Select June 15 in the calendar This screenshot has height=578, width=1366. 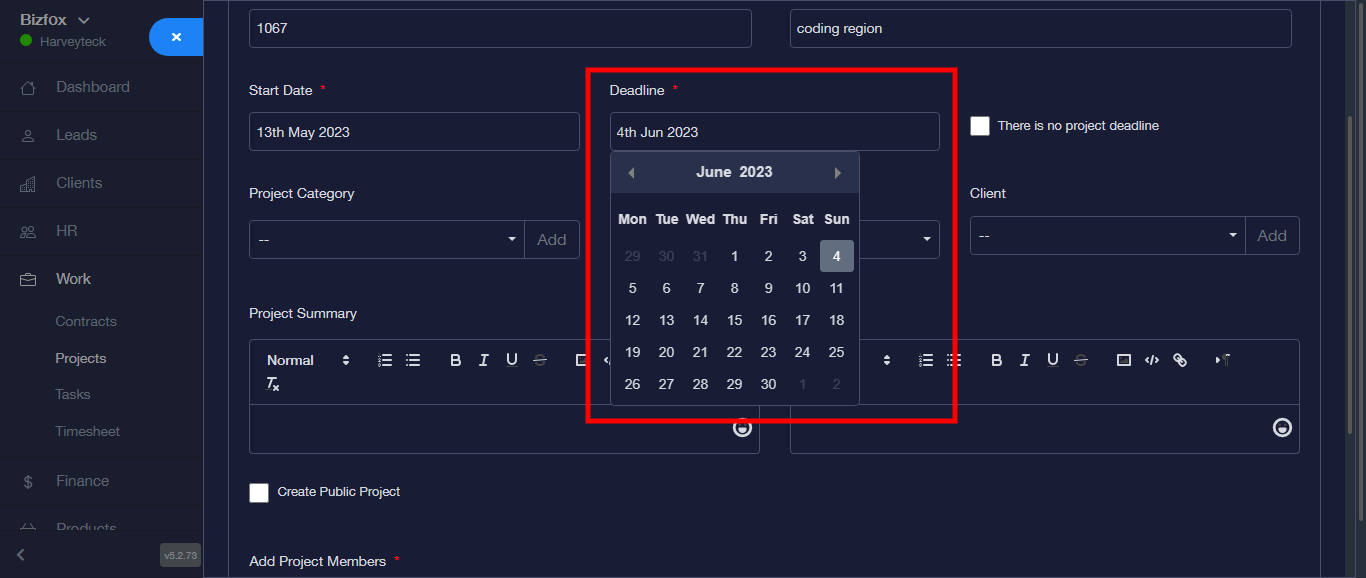pos(735,320)
